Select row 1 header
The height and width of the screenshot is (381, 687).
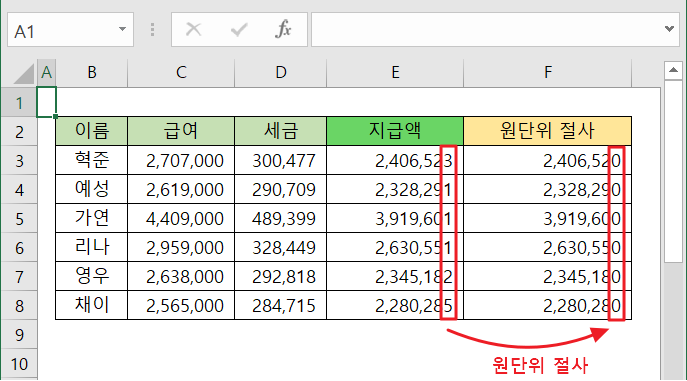(x=19, y=102)
